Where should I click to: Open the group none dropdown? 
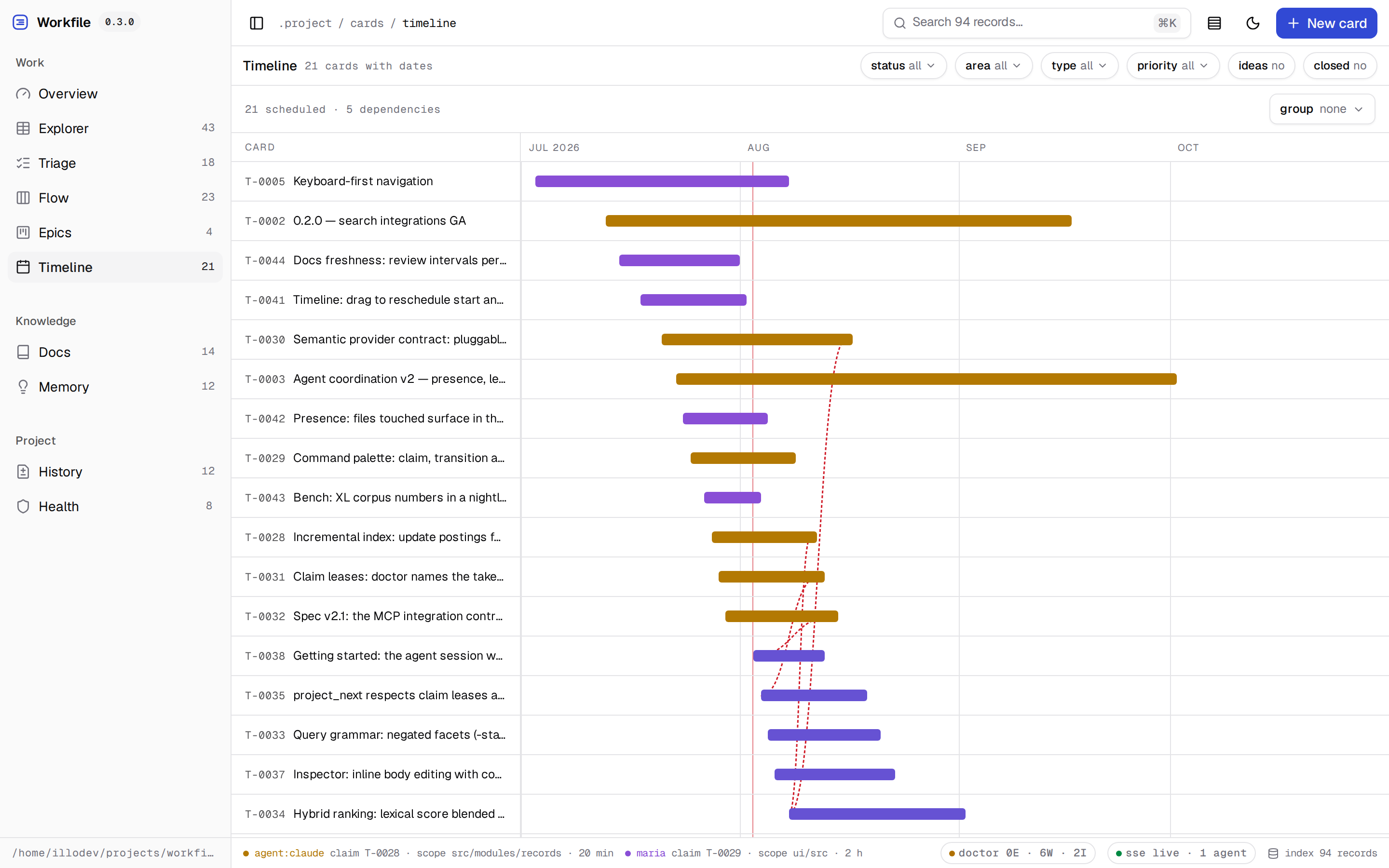pyautogui.click(x=1322, y=109)
